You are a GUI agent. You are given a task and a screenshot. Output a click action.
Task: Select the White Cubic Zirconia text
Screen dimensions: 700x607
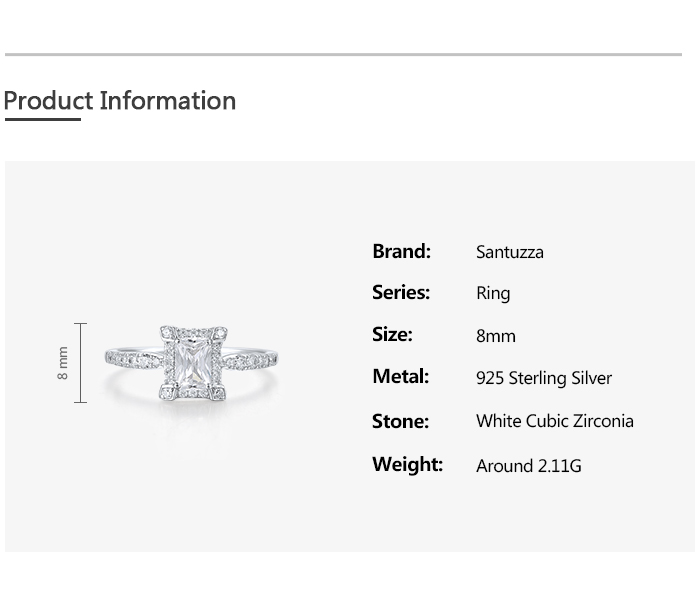[x=555, y=421]
